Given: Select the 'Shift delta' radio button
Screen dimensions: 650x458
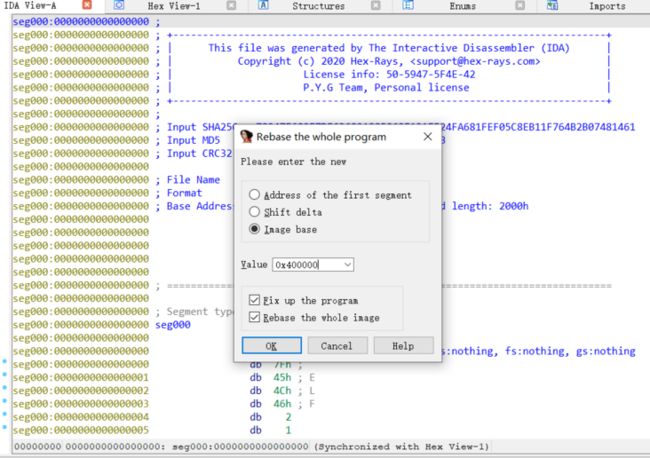Looking at the screenshot, I should tap(255, 212).
